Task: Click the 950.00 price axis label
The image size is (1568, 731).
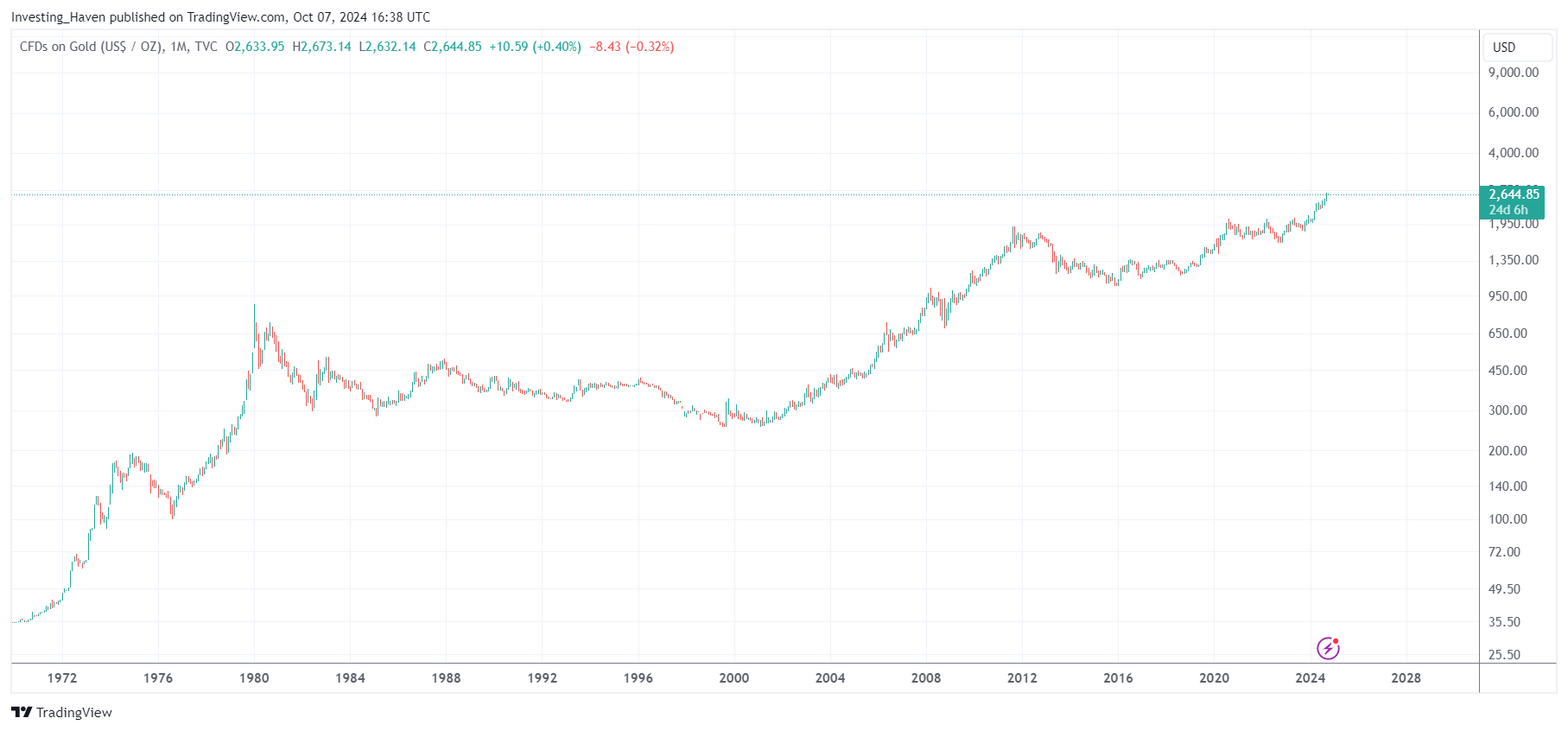Action: [1508, 296]
